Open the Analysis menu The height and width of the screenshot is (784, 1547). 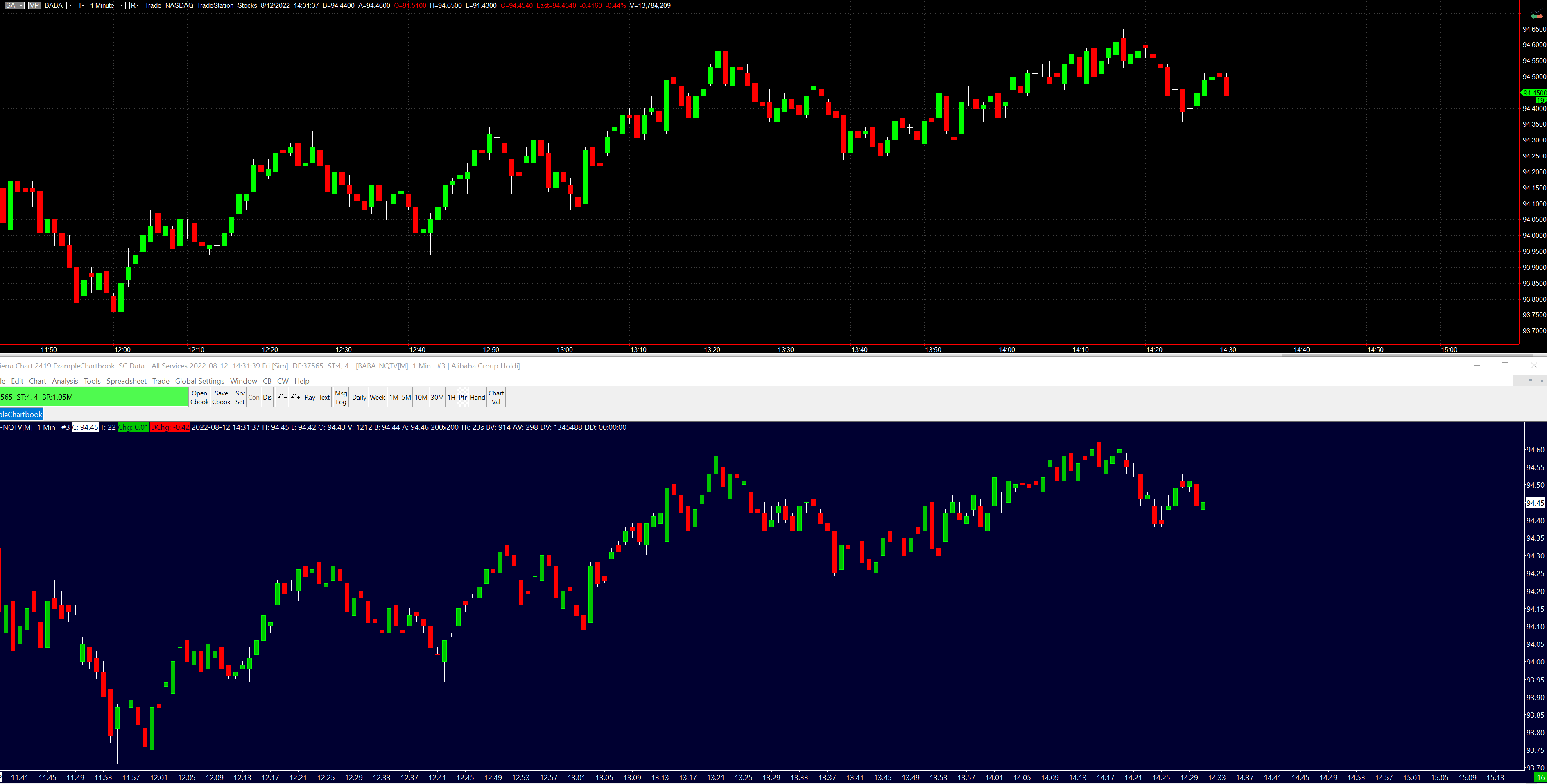tap(65, 381)
